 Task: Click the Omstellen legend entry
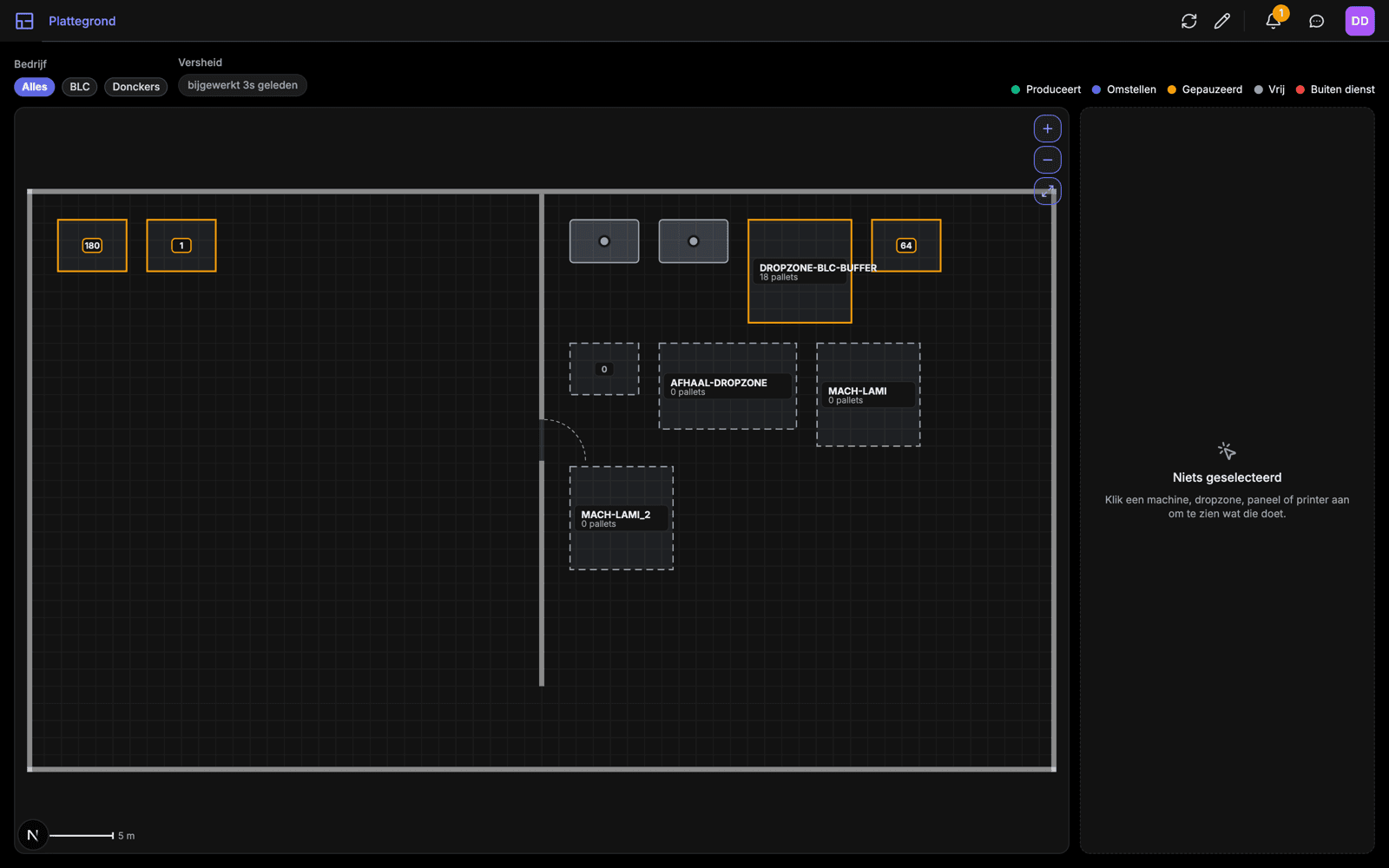click(x=1124, y=89)
